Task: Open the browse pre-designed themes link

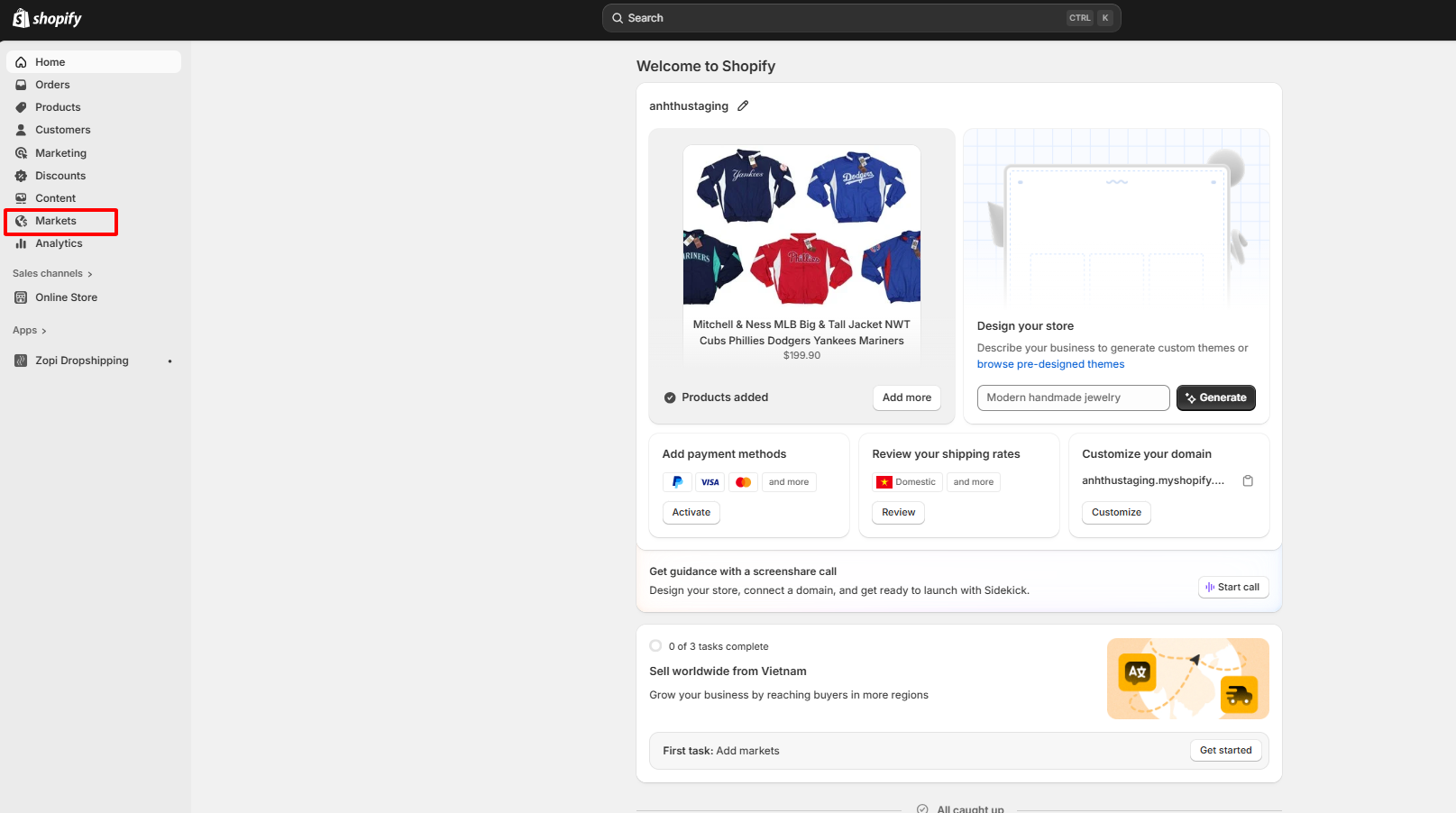Action: (x=1050, y=364)
